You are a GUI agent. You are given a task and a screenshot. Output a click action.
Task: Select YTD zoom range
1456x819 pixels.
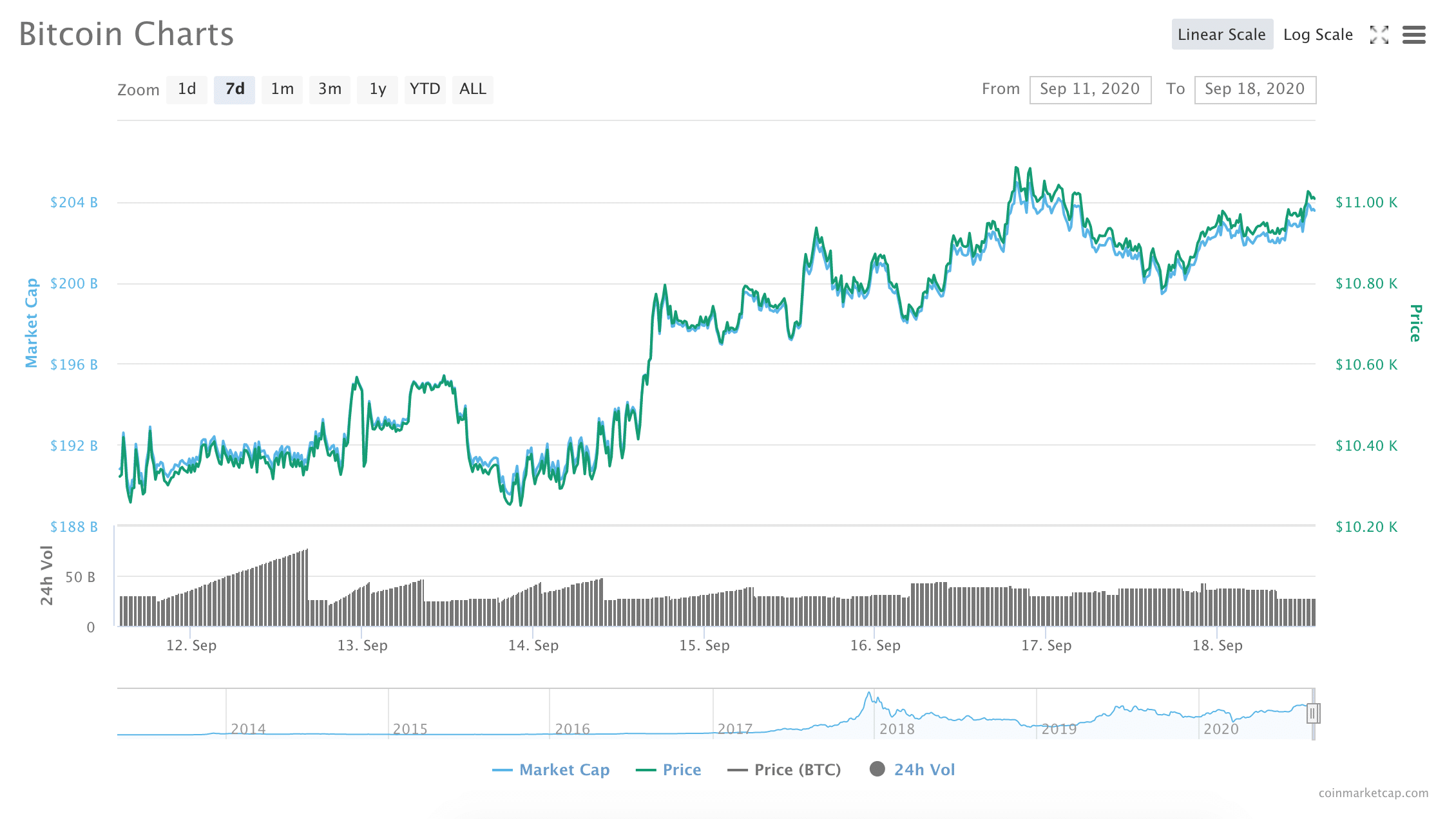tap(425, 89)
